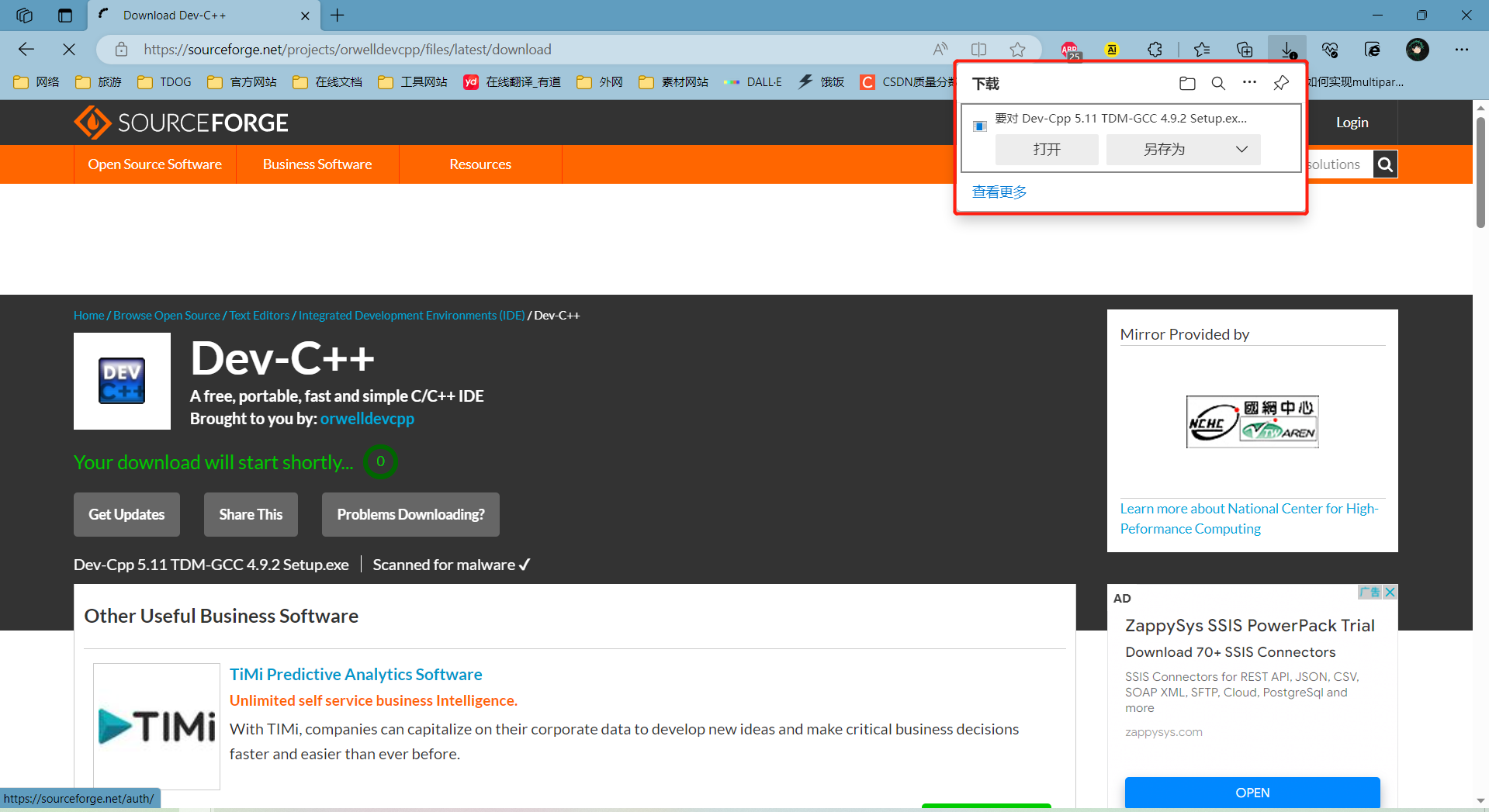Open the 旅游 bookmarks folder
The image size is (1489, 812).
click(x=99, y=82)
